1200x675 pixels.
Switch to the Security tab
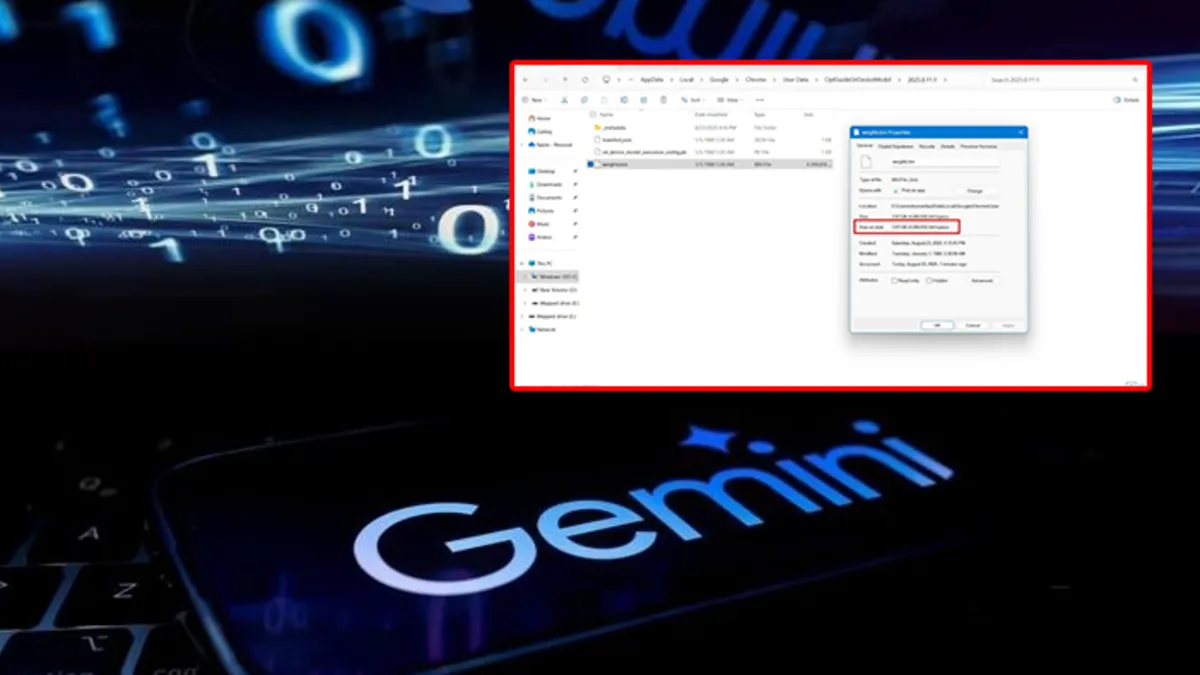(927, 146)
